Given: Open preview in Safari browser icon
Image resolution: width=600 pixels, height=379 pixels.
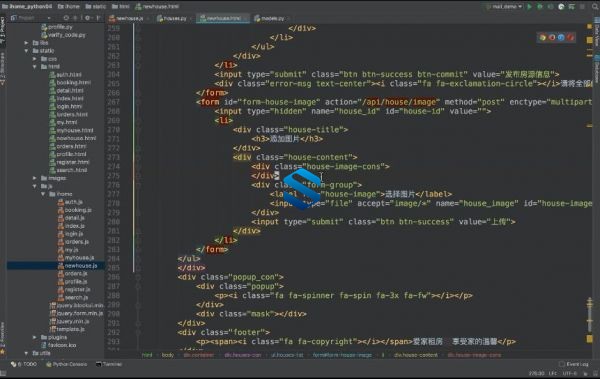Looking at the screenshot, I should 561,37.
